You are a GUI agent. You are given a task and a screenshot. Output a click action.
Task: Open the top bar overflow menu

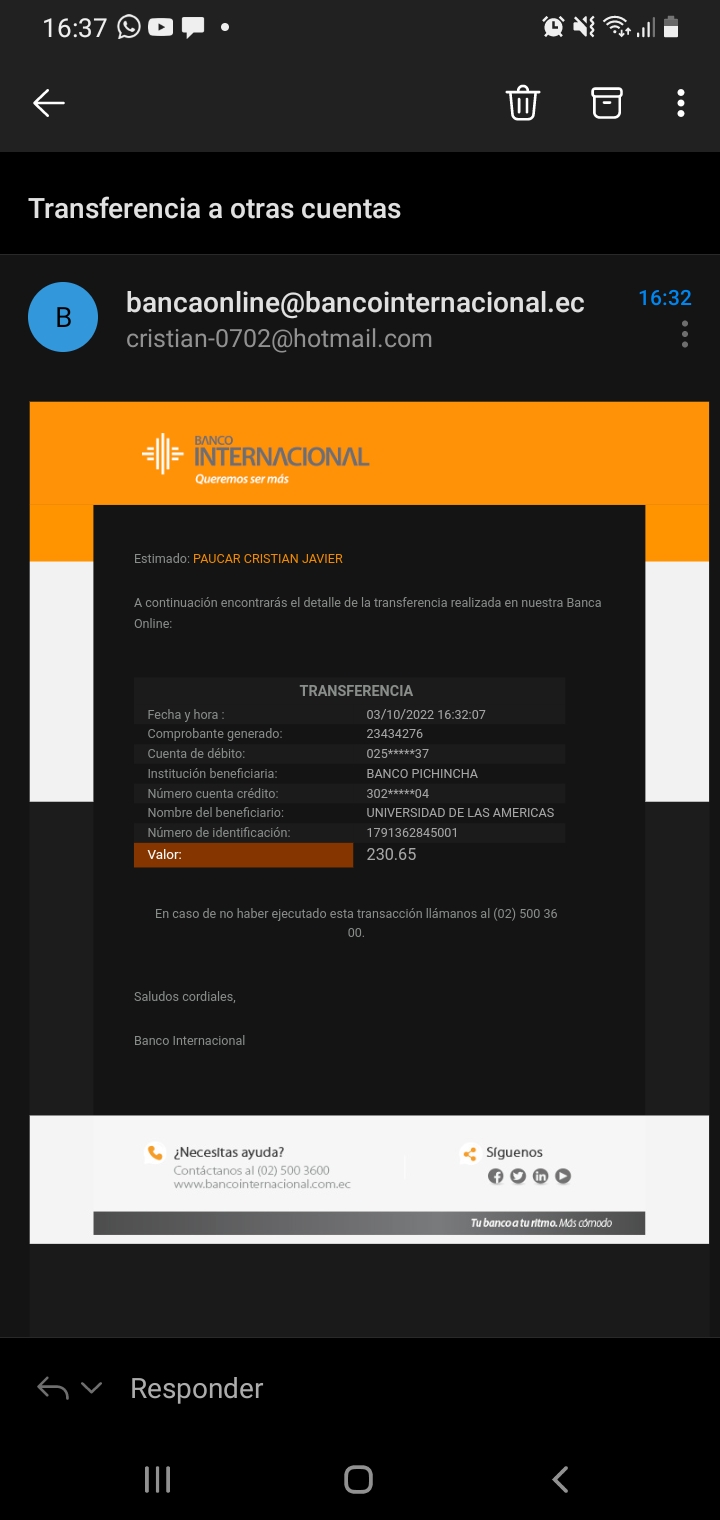click(x=680, y=103)
